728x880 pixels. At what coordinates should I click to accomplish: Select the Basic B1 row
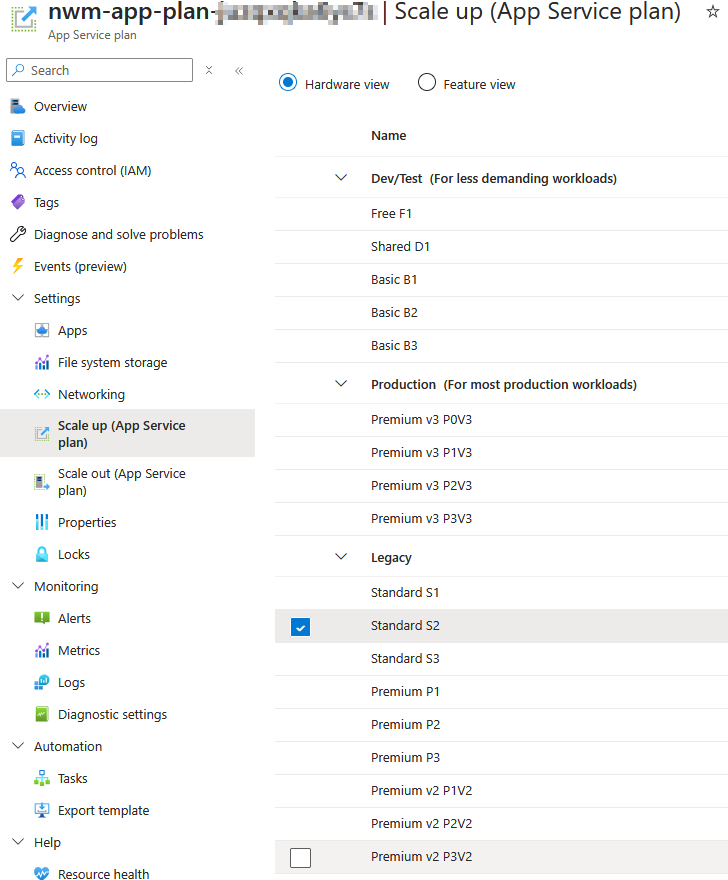click(501, 280)
